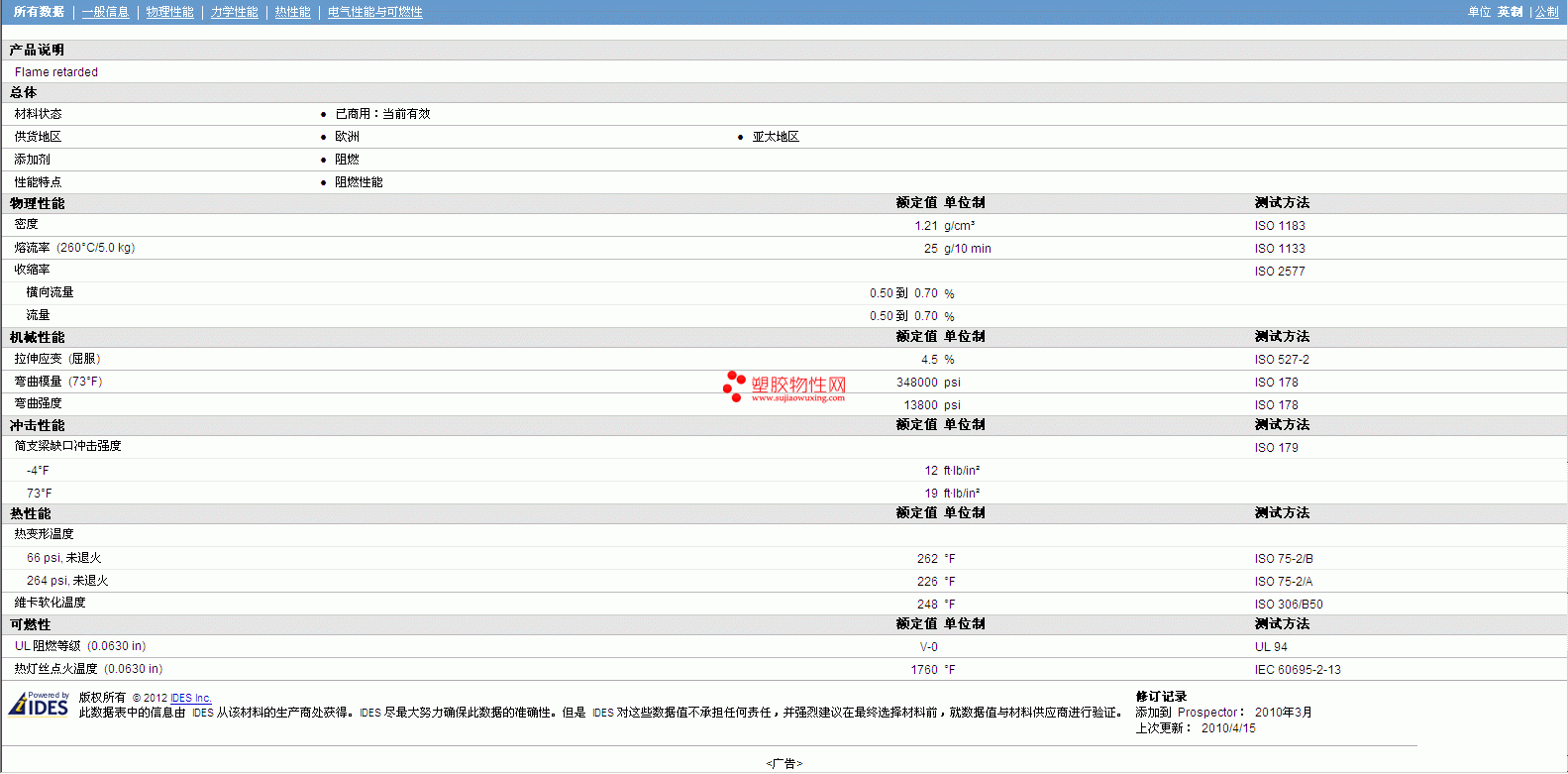This screenshot has height=774, width=1568.
Task: Select 英制 unit system
Action: pyautogui.click(x=1510, y=12)
